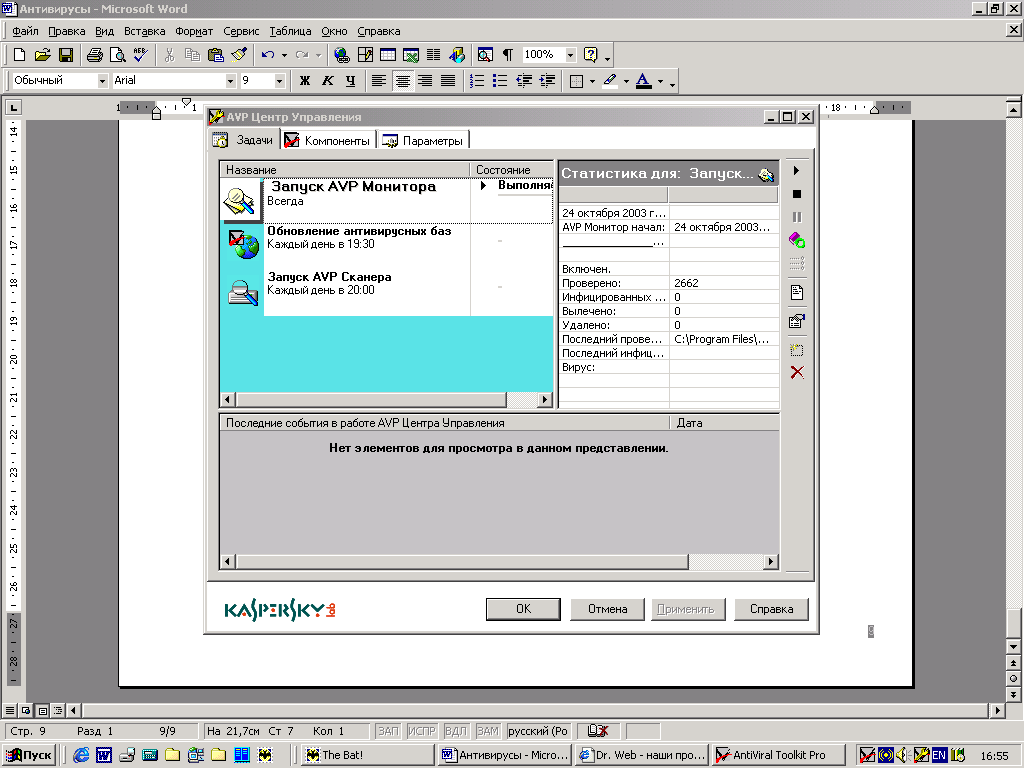Click the Open folder icon in Word

pyautogui.click(x=42, y=55)
